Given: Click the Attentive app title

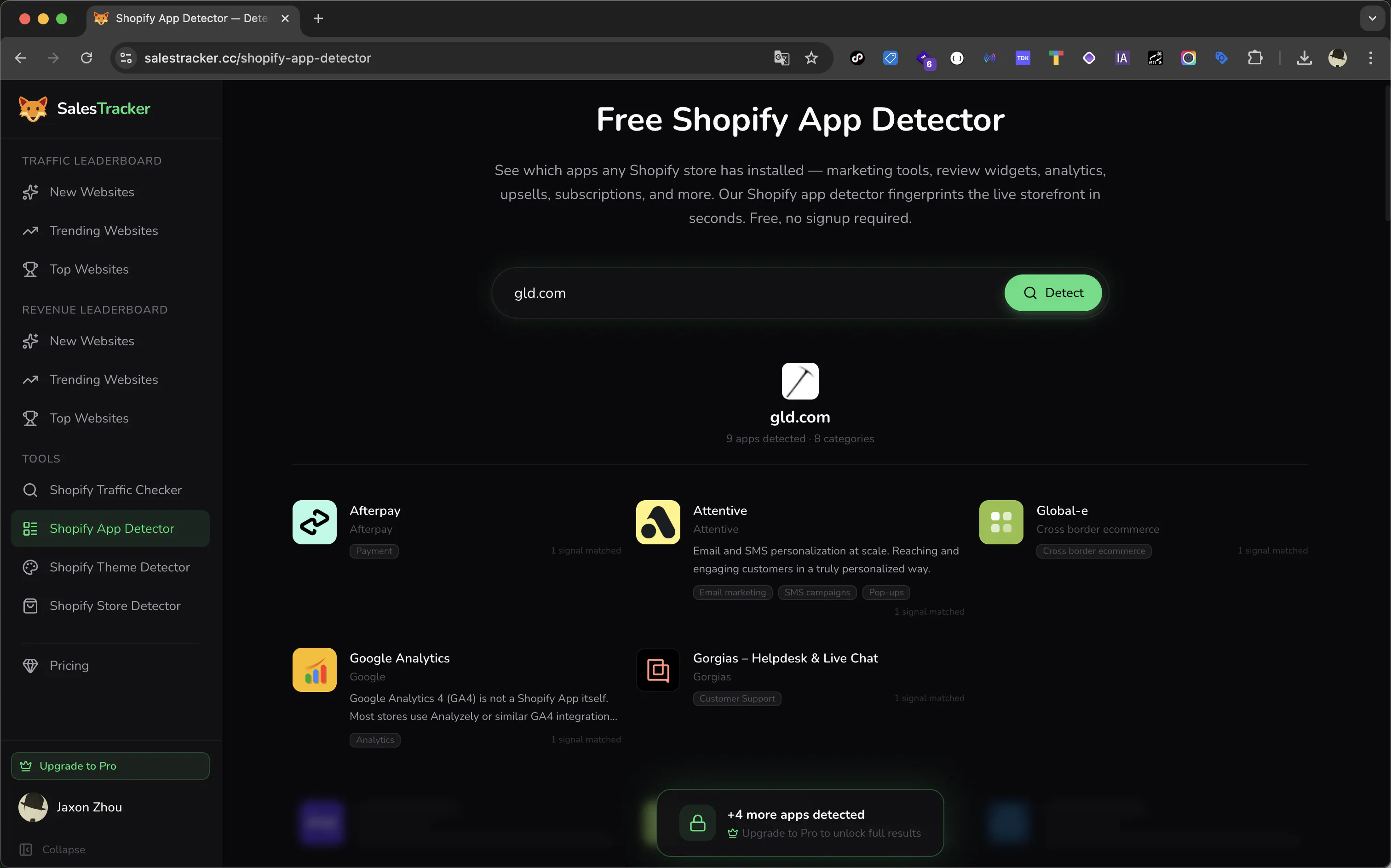Looking at the screenshot, I should (719, 510).
